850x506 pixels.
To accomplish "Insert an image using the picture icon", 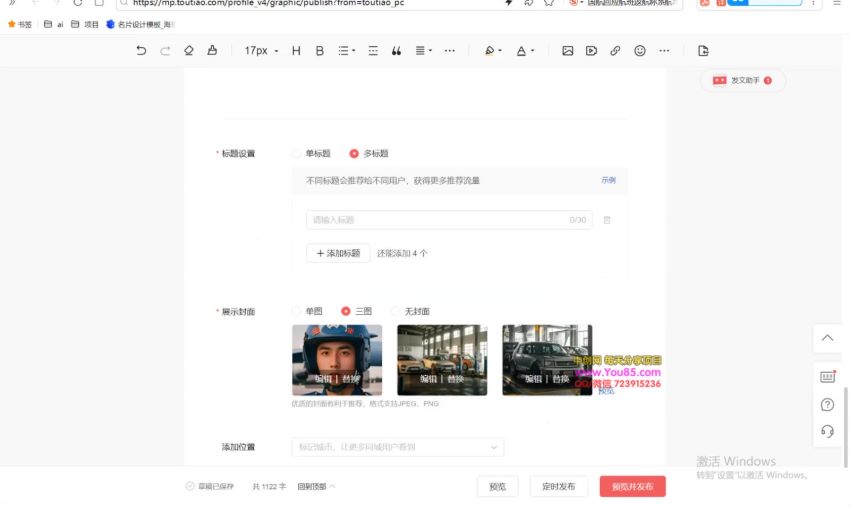I will (x=567, y=51).
